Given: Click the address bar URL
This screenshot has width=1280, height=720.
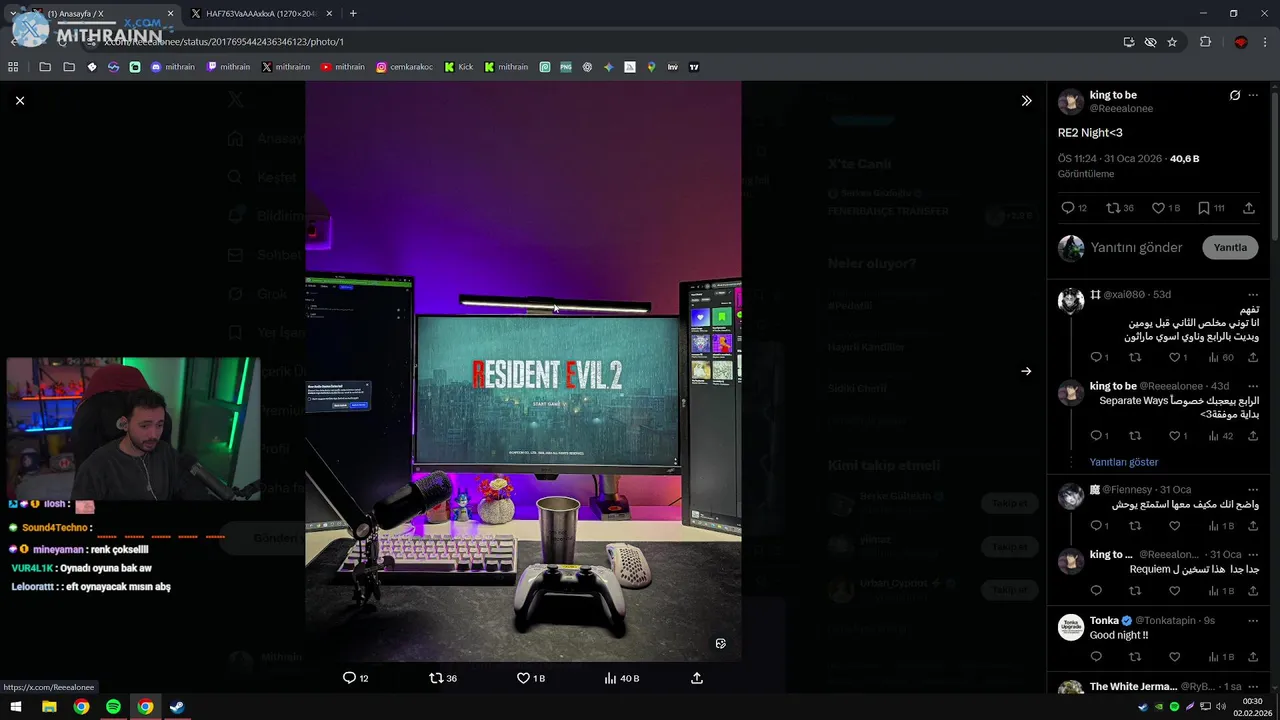Looking at the screenshot, I should point(224,42).
